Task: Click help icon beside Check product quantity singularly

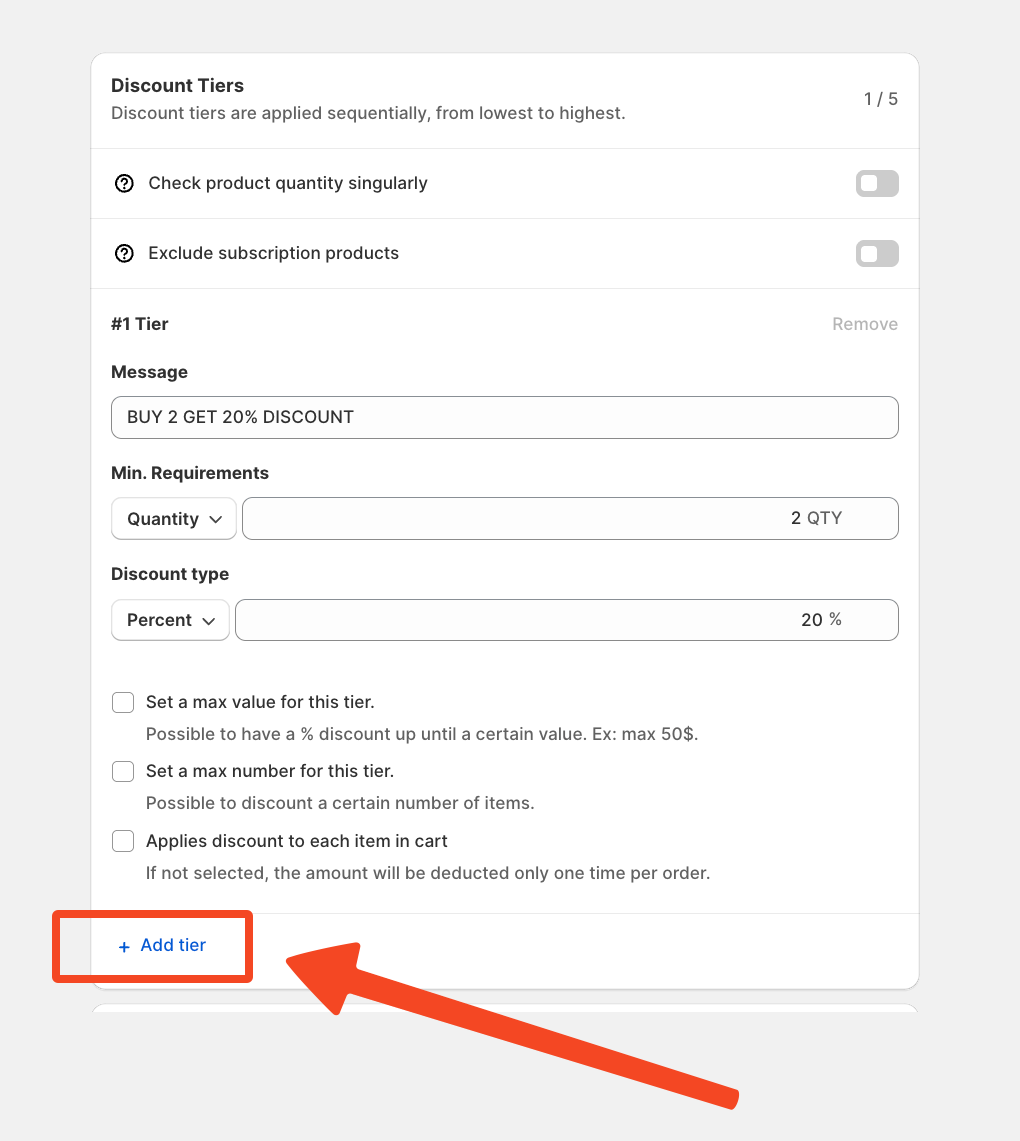Action: [124, 184]
